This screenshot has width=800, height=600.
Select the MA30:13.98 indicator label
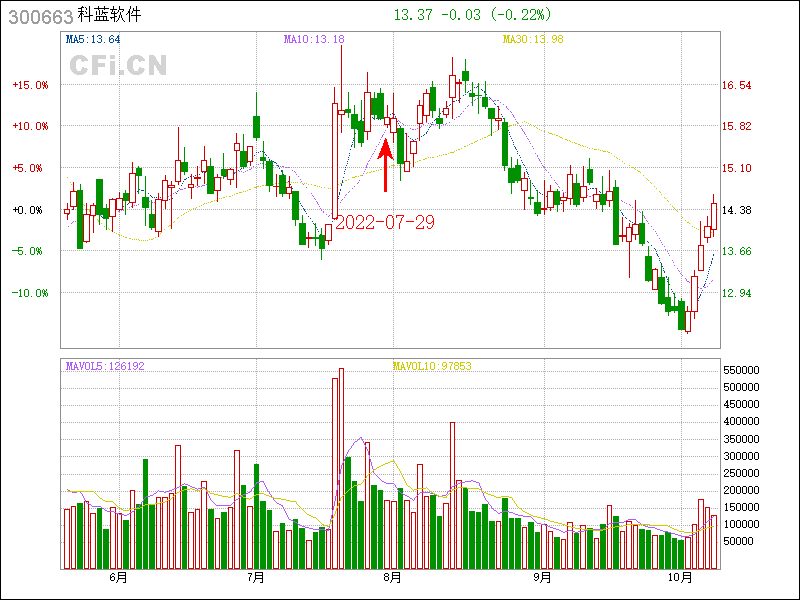coord(533,40)
